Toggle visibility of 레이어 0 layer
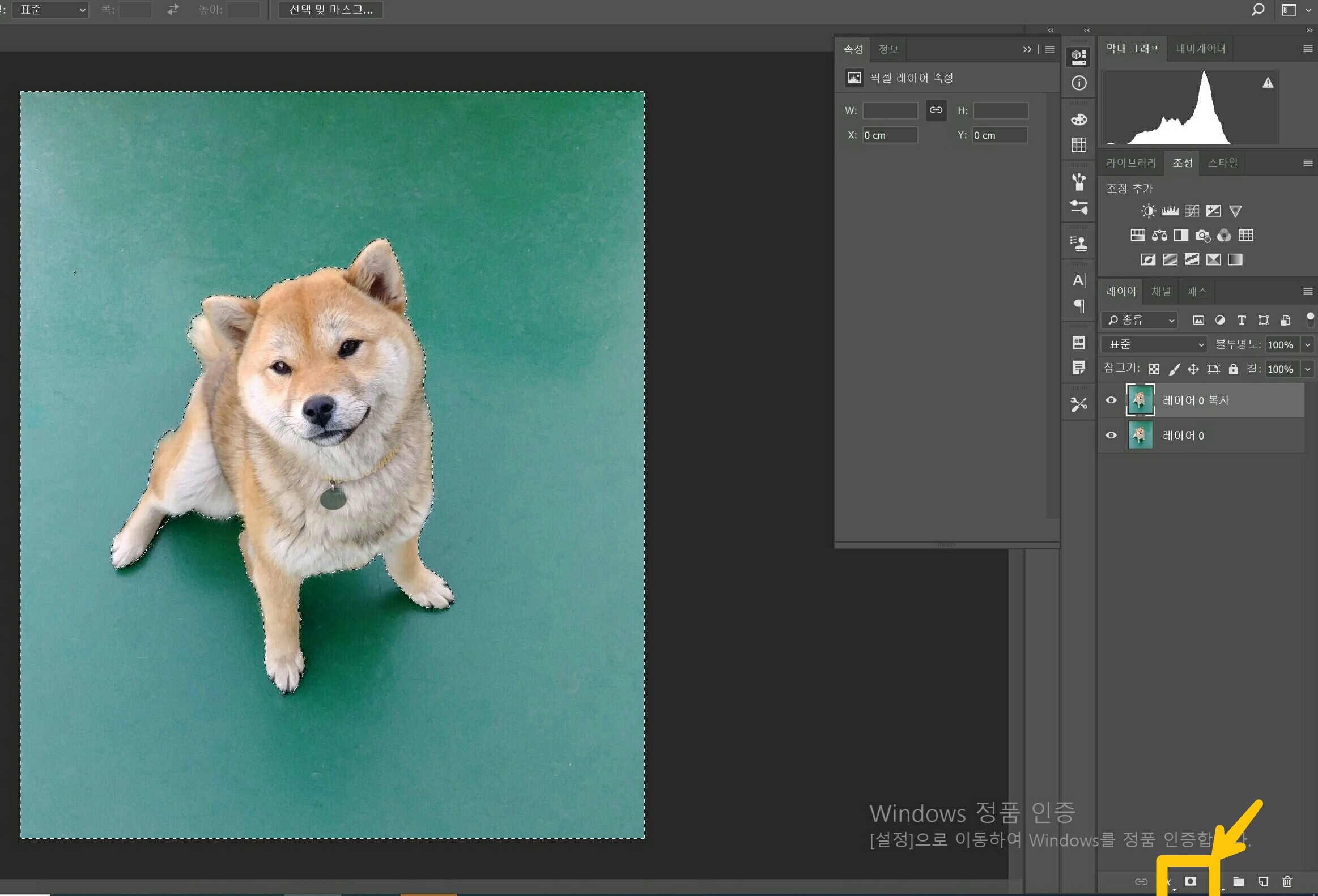 (1111, 435)
